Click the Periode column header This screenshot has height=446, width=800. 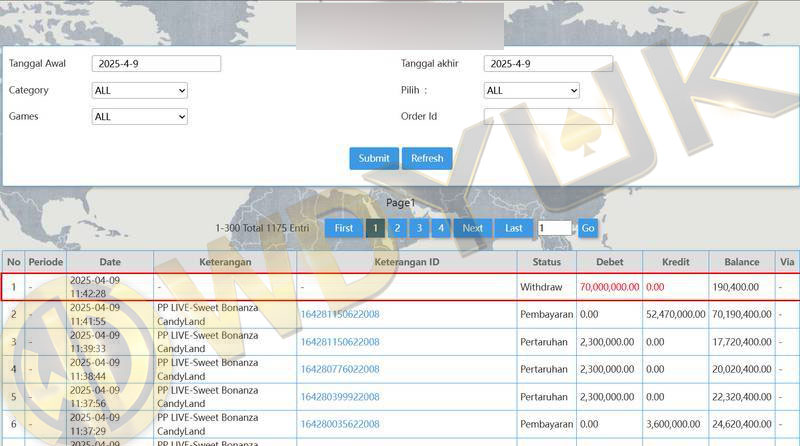pyautogui.click(x=46, y=262)
